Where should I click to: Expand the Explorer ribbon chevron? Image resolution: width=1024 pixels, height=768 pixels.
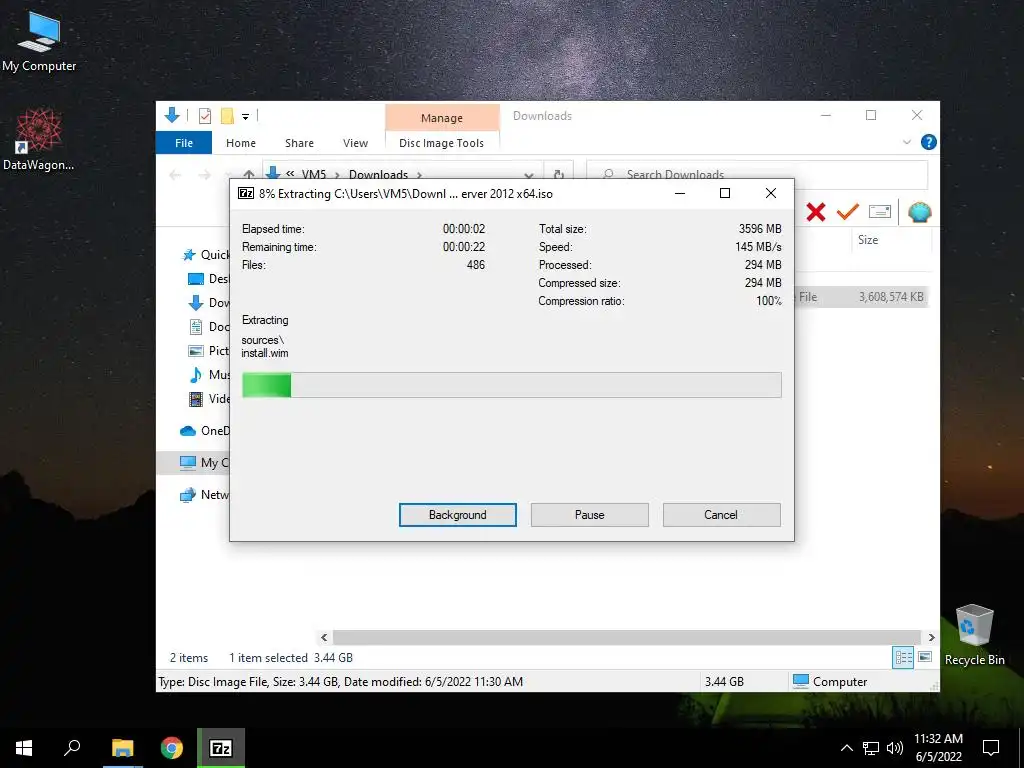tap(906, 142)
